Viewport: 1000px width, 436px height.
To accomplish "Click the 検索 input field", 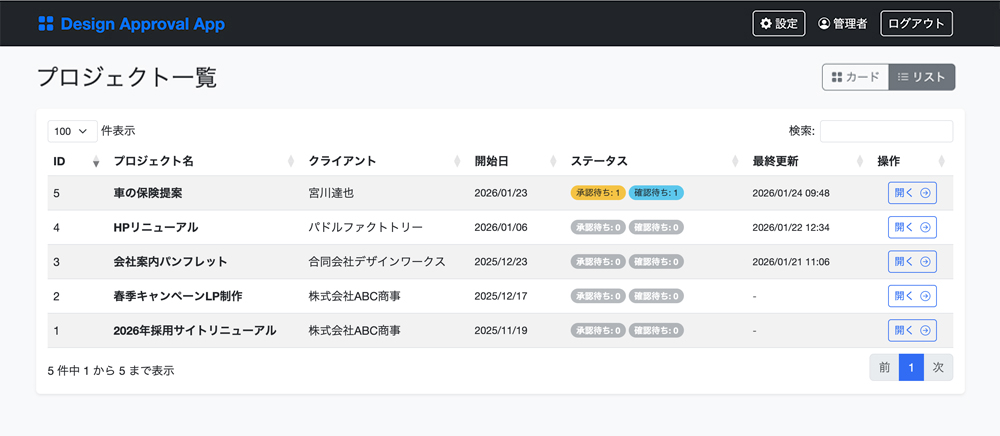I will (x=886, y=131).
